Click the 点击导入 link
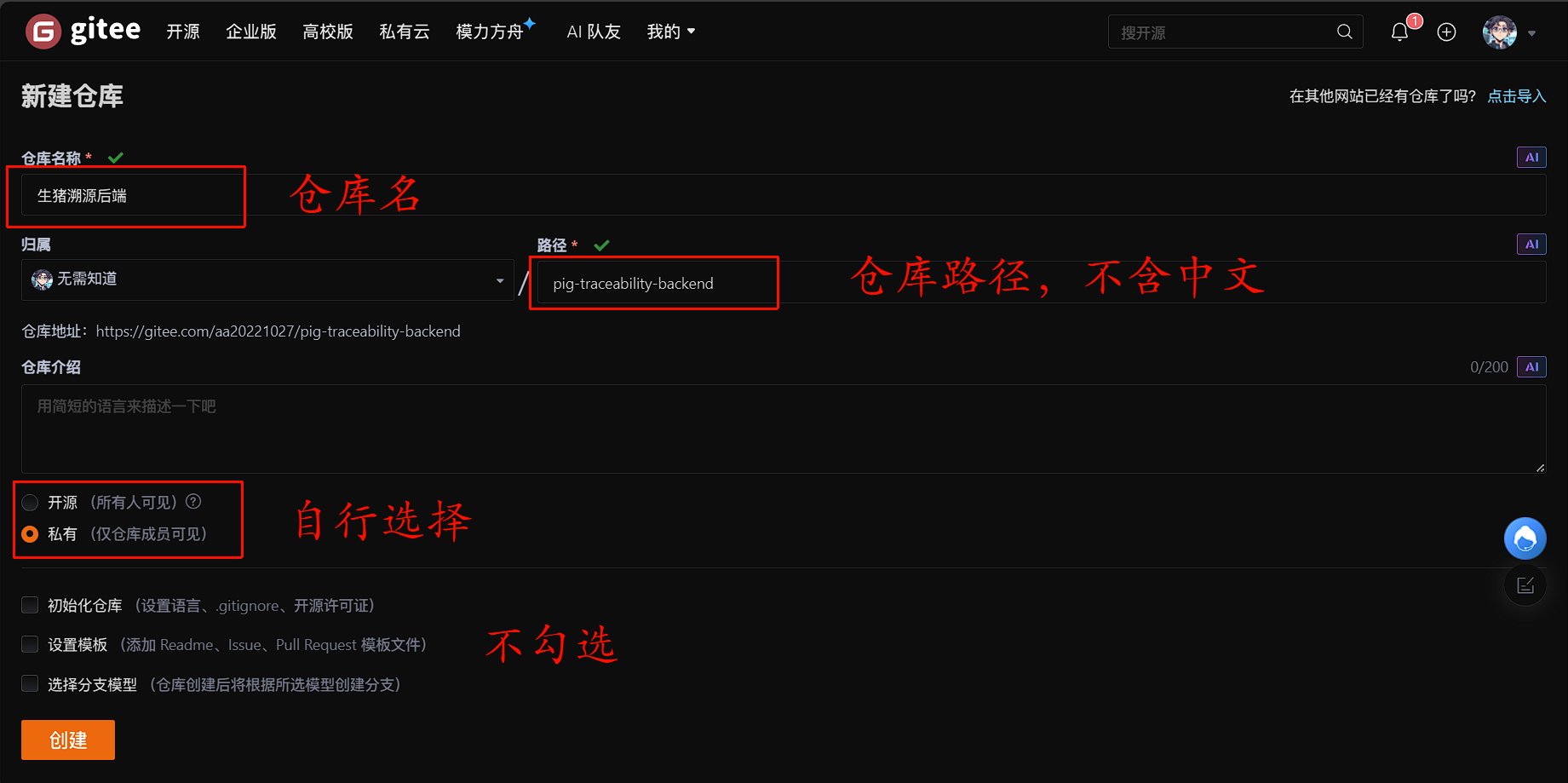Viewport: 1568px width, 783px height. (1516, 96)
